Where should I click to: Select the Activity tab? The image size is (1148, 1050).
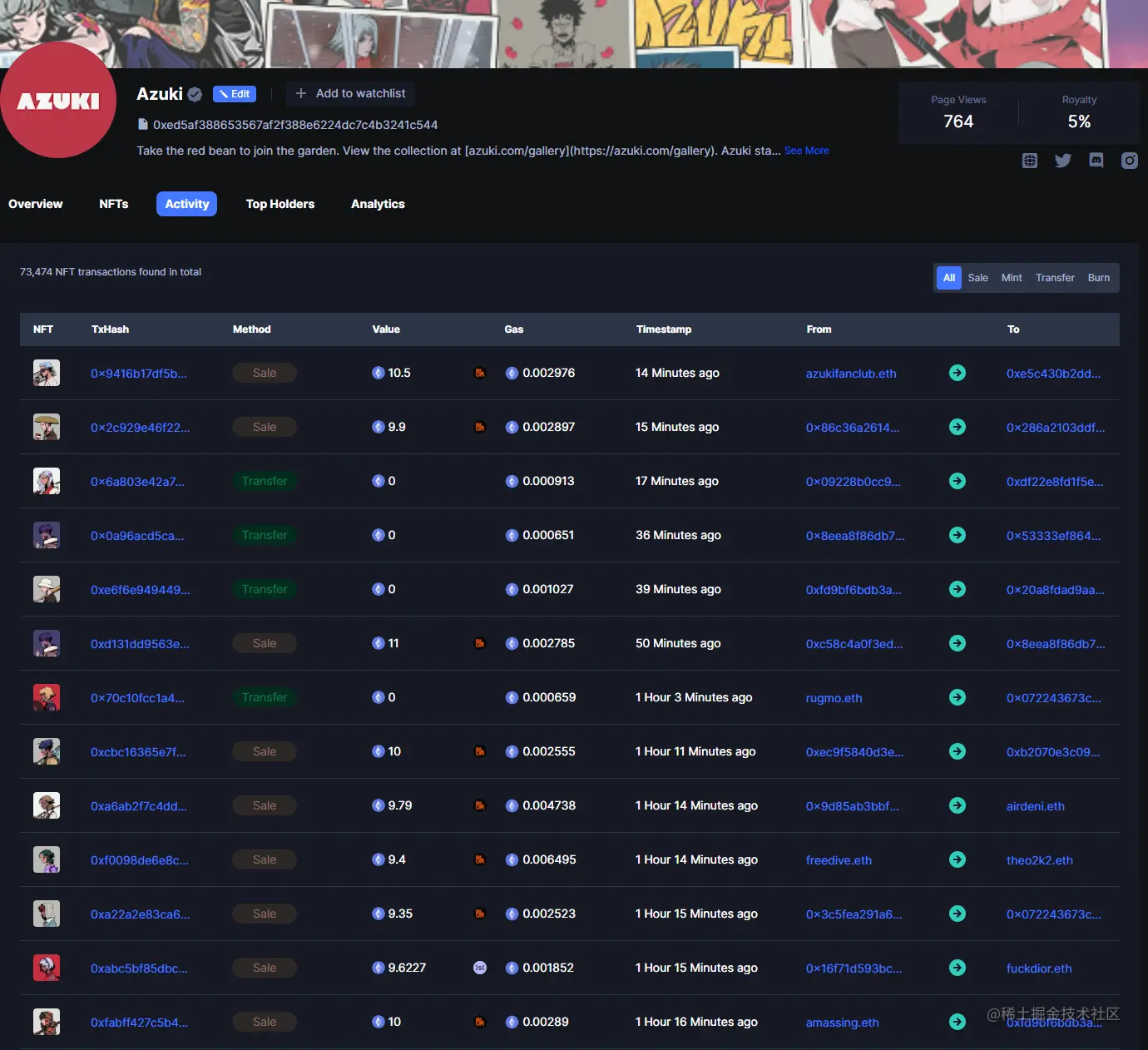click(x=187, y=204)
